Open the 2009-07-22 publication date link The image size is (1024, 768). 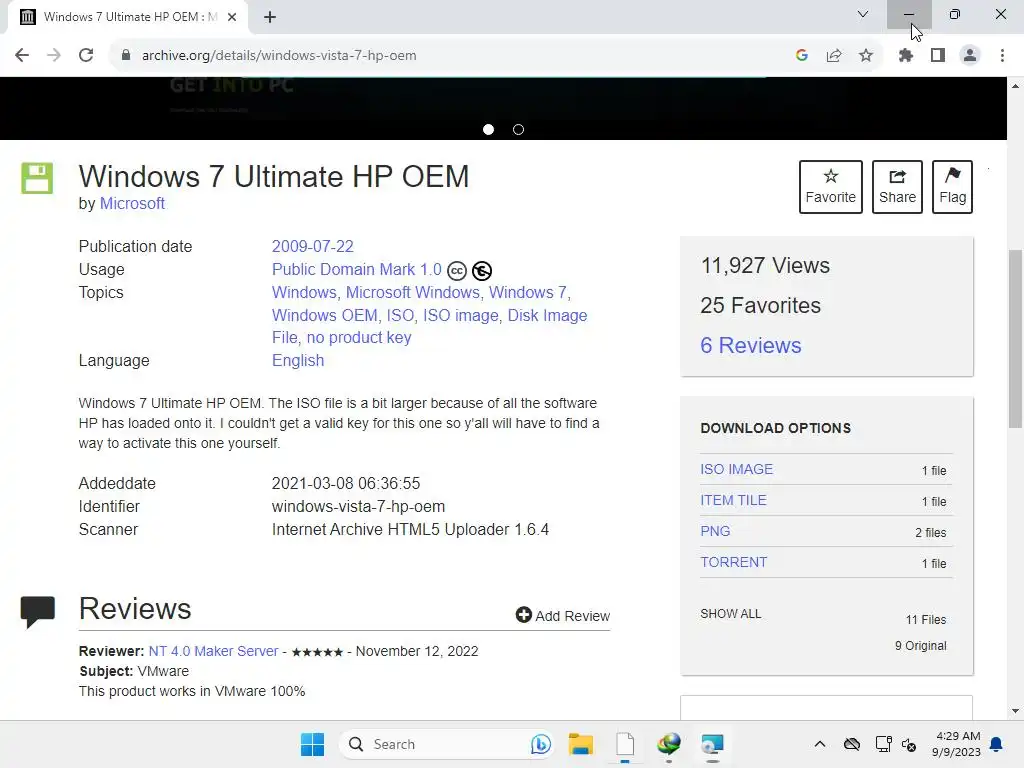pos(313,246)
